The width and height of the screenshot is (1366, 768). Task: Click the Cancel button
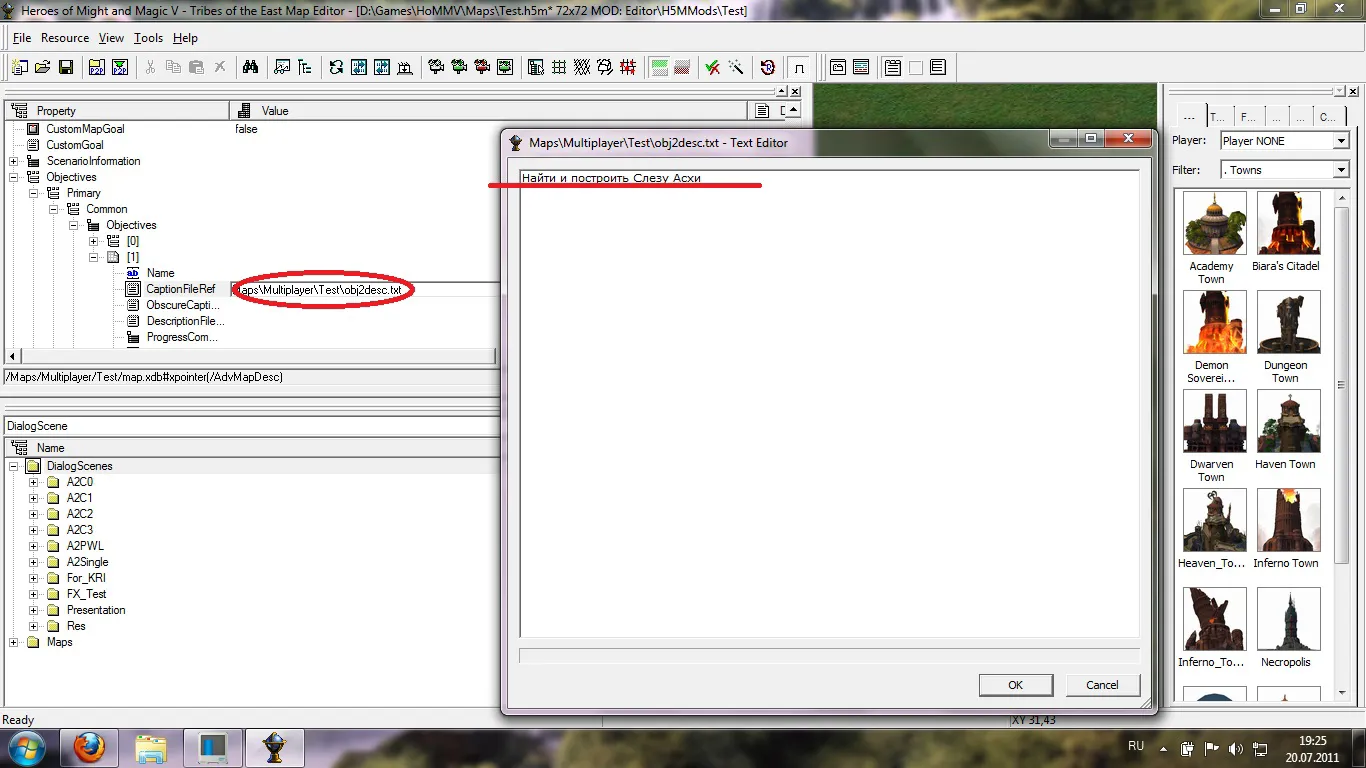1102,685
